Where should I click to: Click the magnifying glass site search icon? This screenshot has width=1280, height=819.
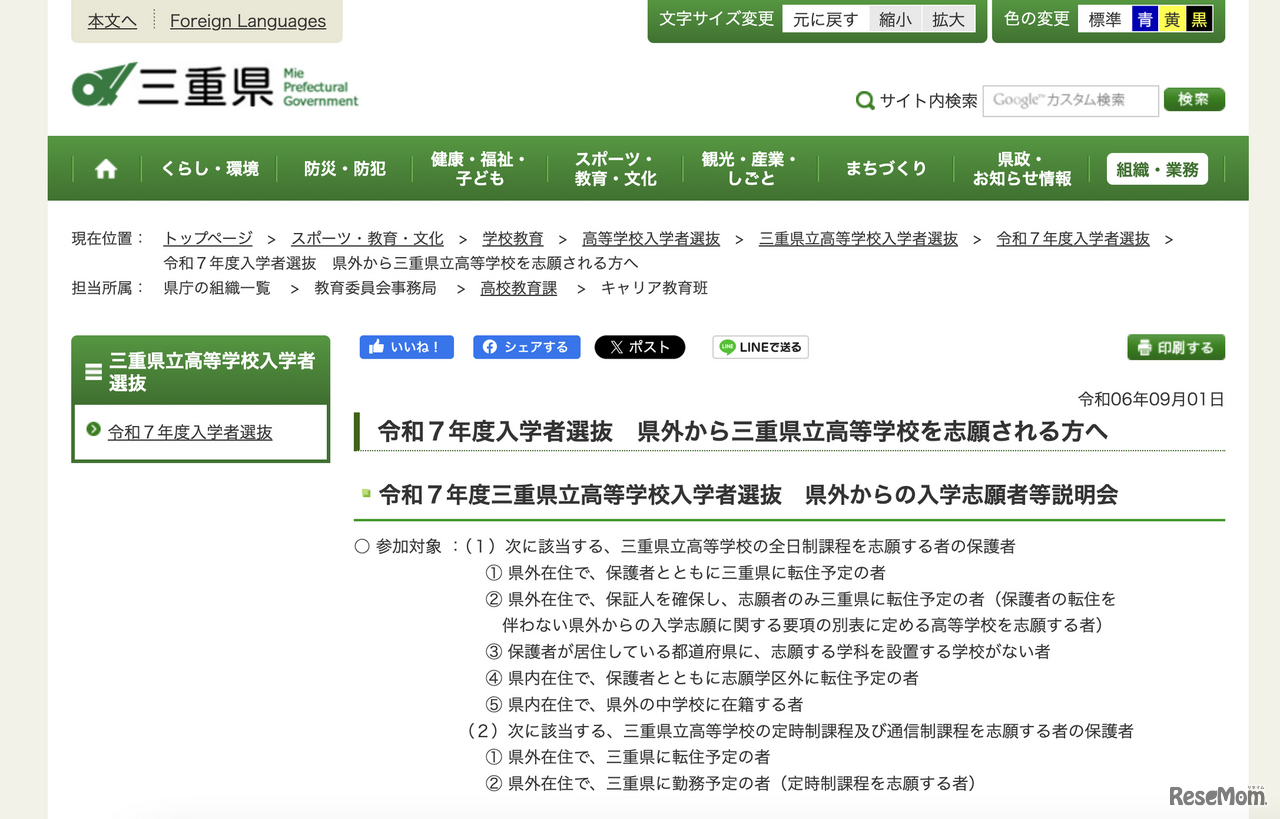coord(864,100)
